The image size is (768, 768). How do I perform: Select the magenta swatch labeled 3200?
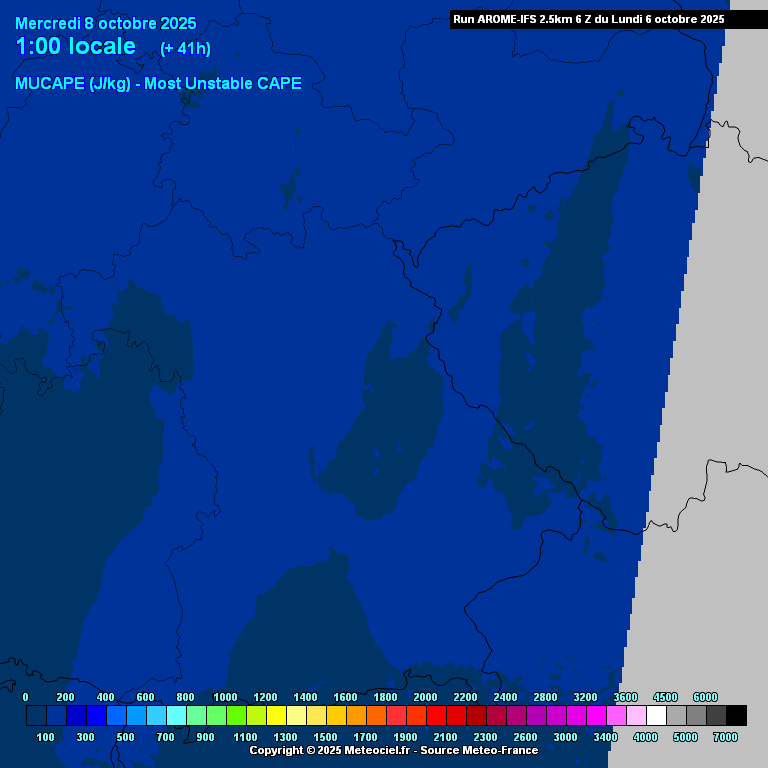(x=596, y=715)
